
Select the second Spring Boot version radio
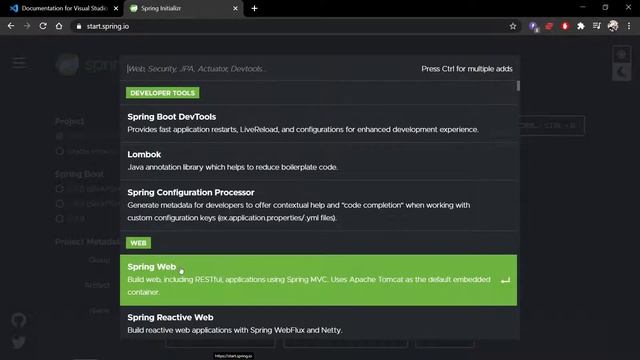click(x=60, y=203)
